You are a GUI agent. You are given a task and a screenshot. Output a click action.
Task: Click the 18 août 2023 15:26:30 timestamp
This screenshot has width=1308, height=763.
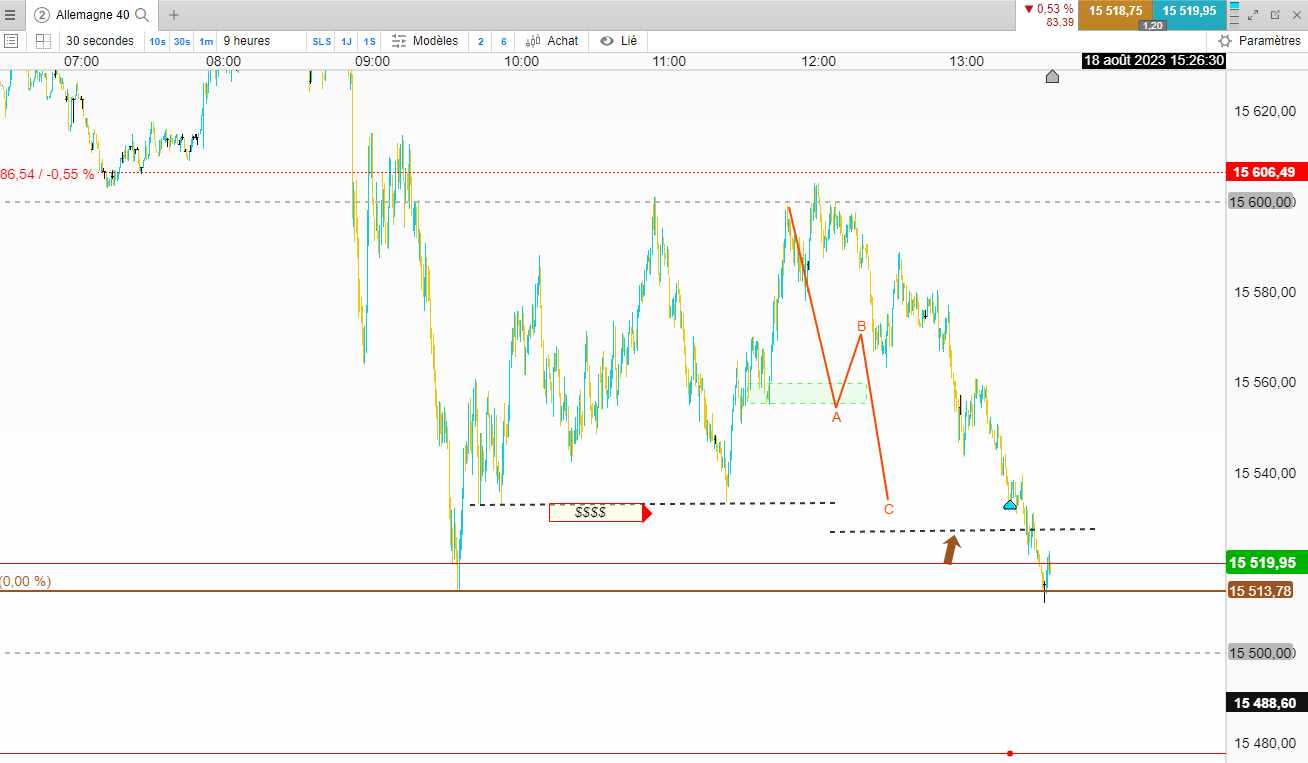1154,60
